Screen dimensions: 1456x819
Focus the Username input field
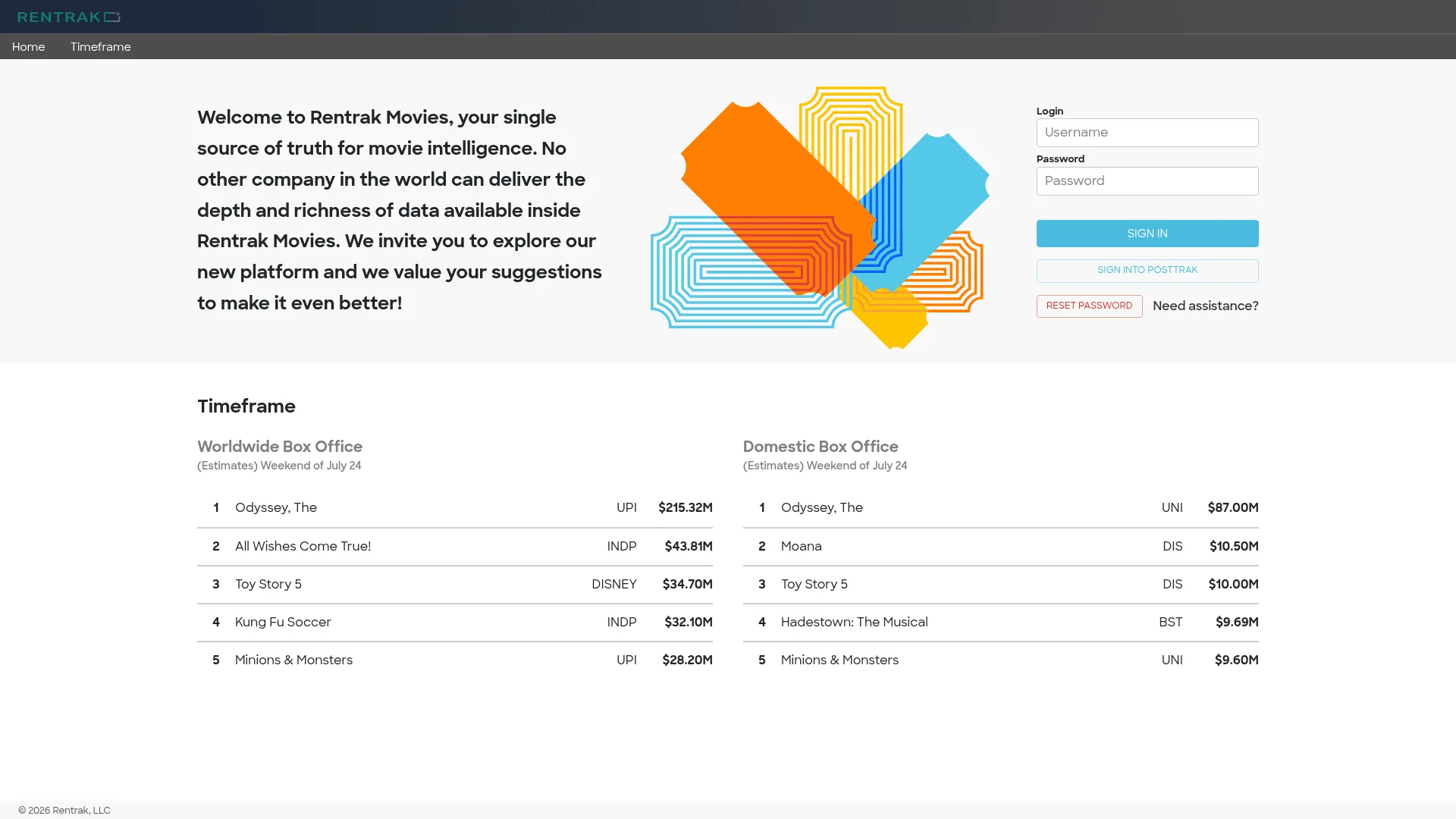pyautogui.click(x=1147, y=133)
